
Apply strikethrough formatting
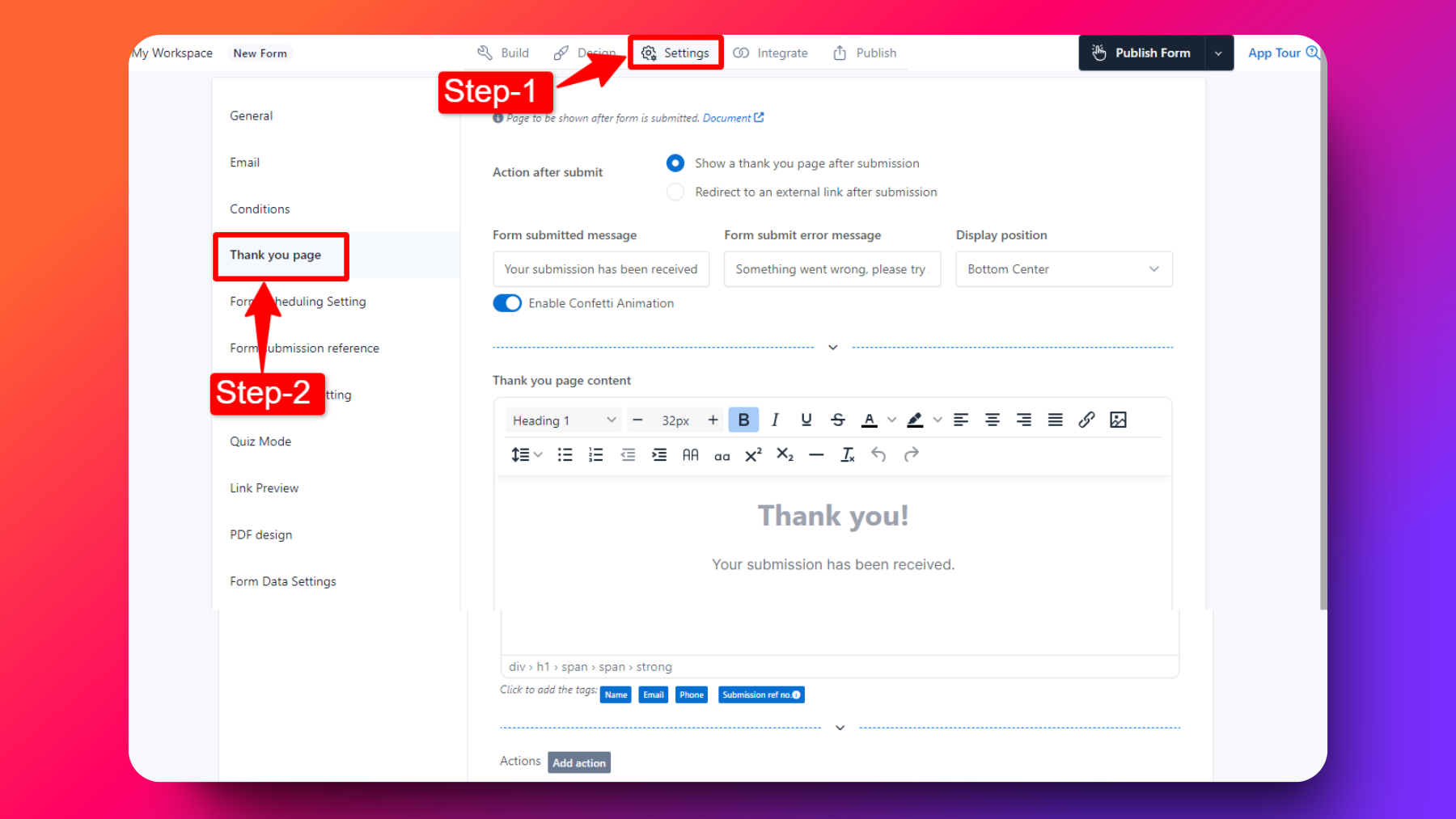(x=838, y=420)
